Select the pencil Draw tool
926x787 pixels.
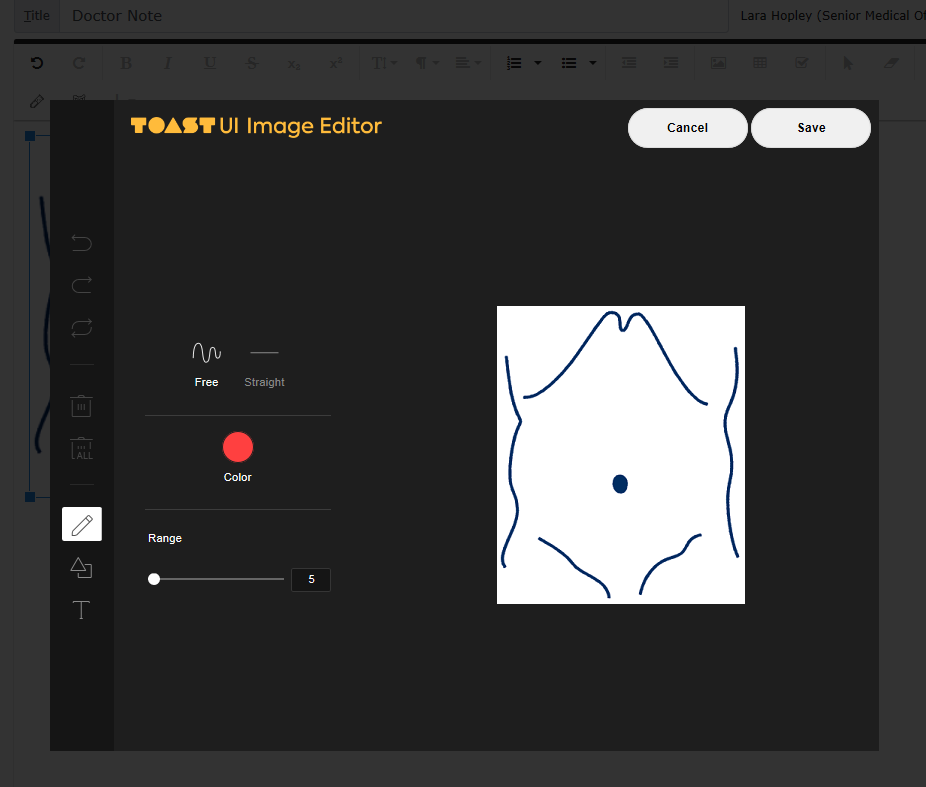(82, 524)
